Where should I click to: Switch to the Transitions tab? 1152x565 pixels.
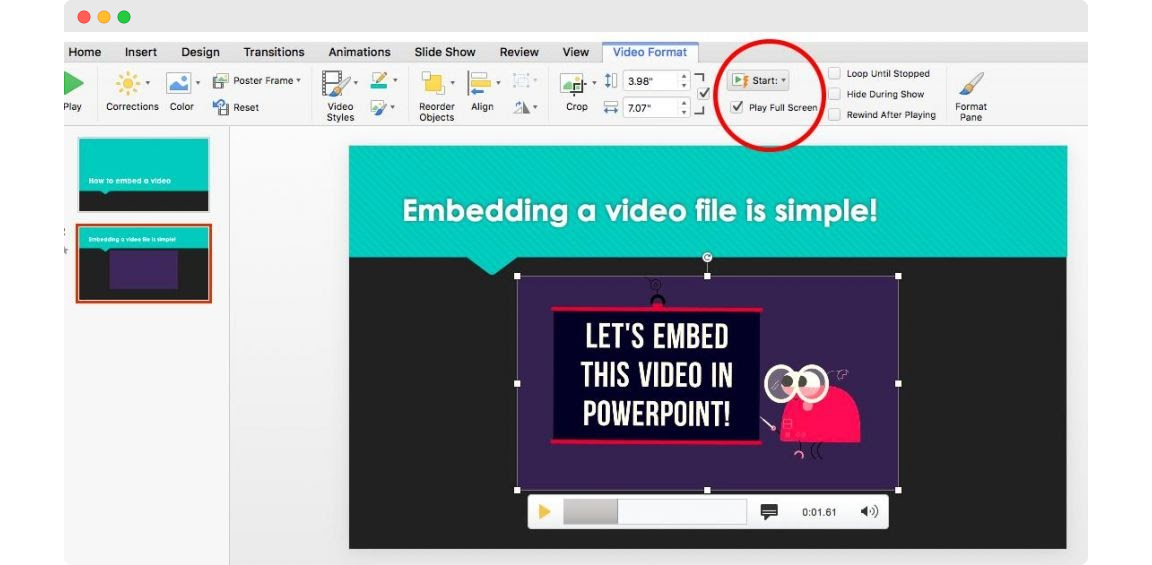pyautogui.click(x=274, y=52)
